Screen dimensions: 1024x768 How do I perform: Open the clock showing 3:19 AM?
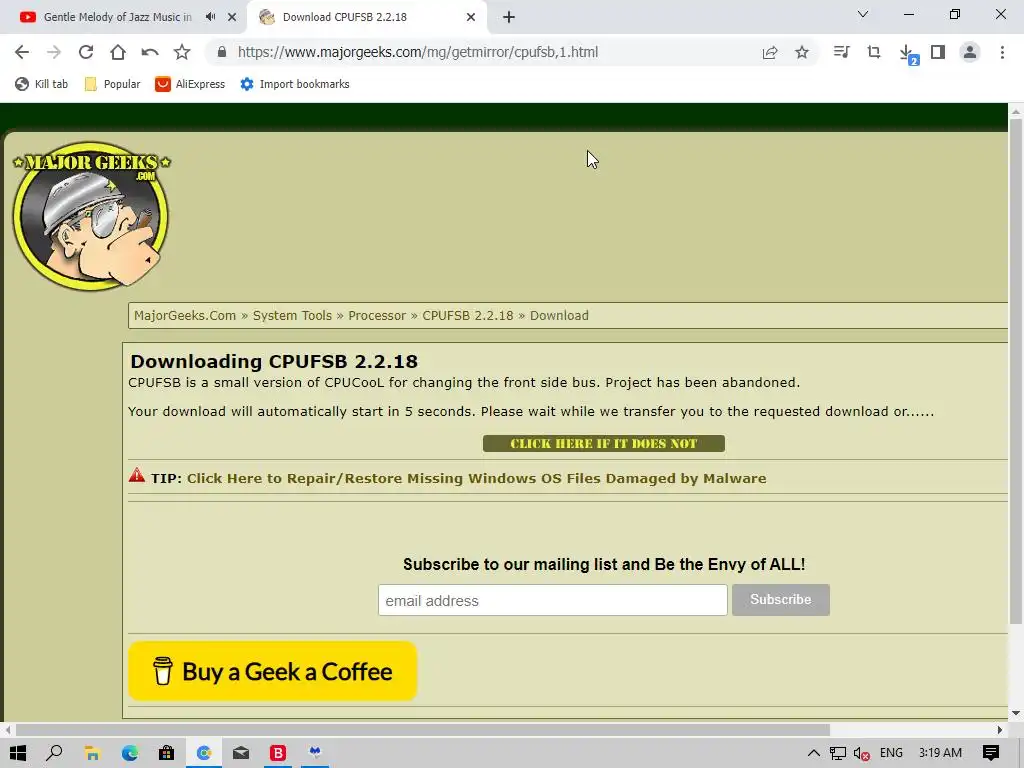point(940,753)
